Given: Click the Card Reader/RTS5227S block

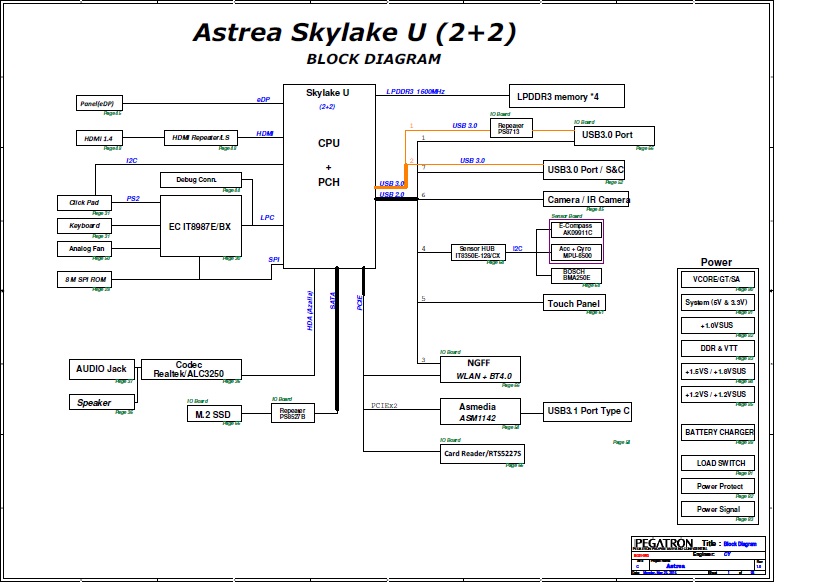Looking at the screenshot, I should pos(483,454).
